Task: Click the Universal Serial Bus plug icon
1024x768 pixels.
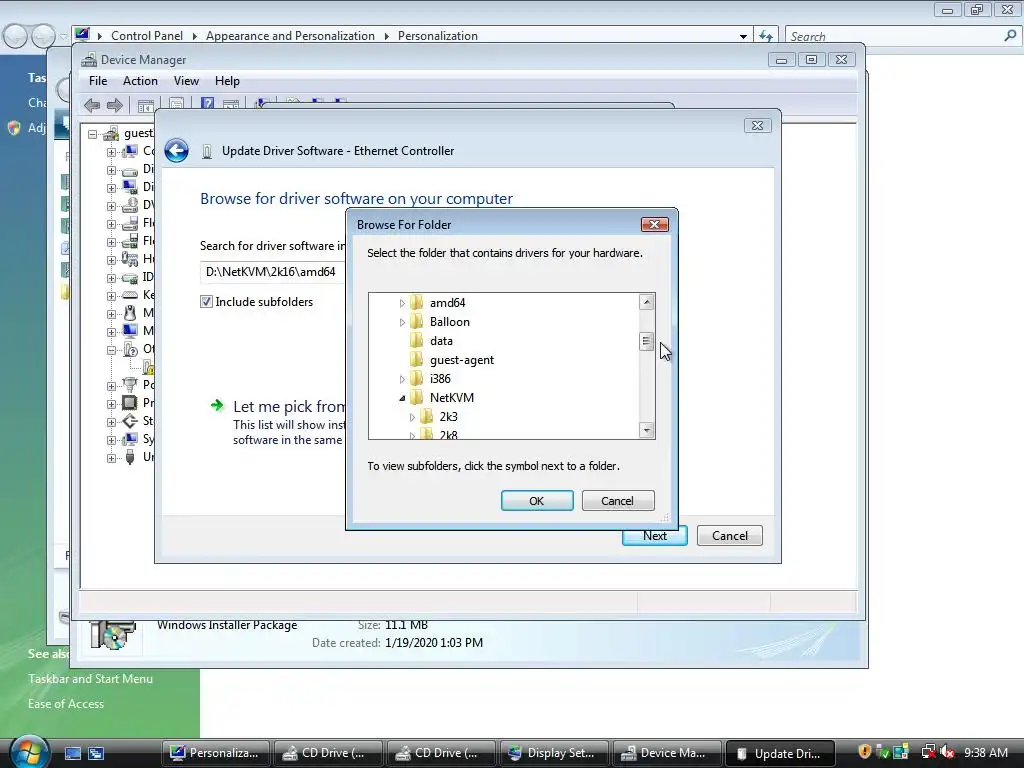Action: (x=130, y=456)
